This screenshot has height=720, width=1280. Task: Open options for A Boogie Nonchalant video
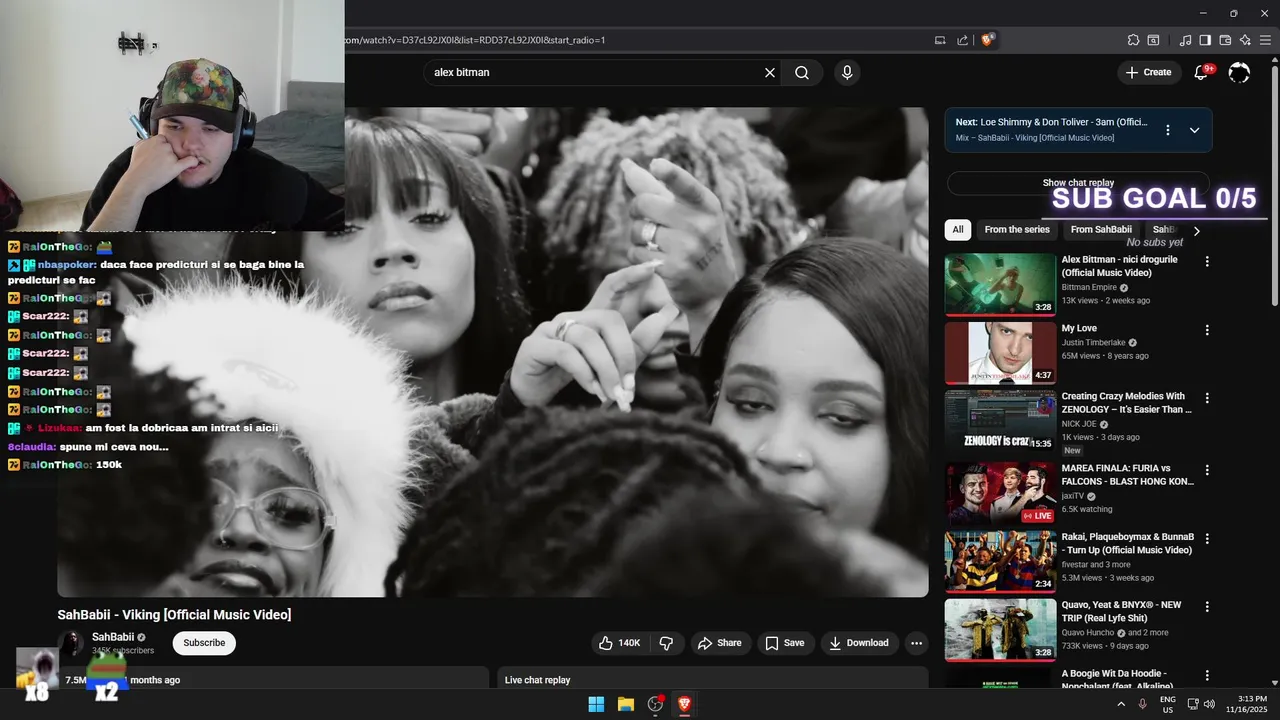click(x=1207, y=676)
